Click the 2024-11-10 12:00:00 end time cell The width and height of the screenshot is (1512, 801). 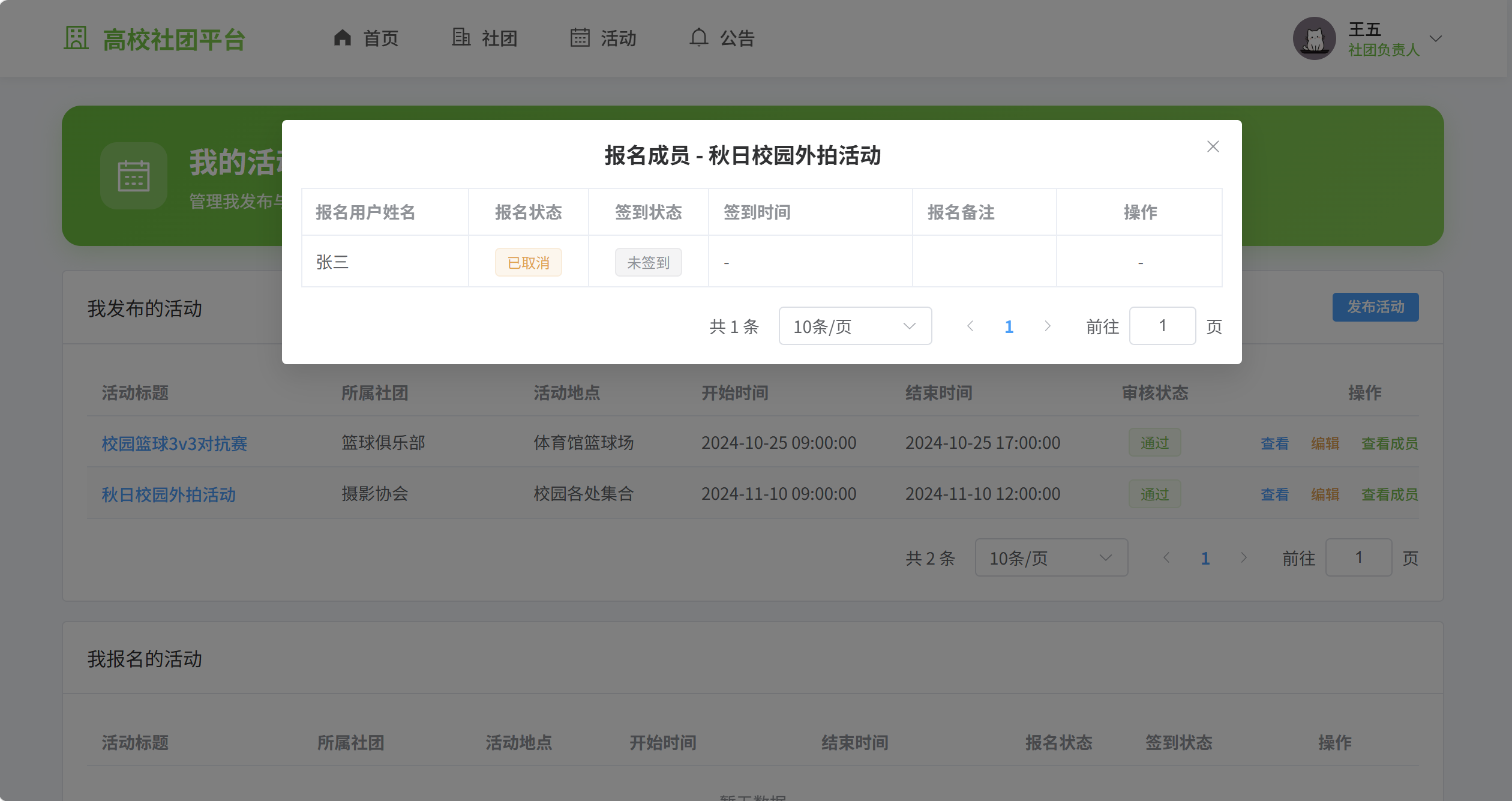[x=983, y=493]
